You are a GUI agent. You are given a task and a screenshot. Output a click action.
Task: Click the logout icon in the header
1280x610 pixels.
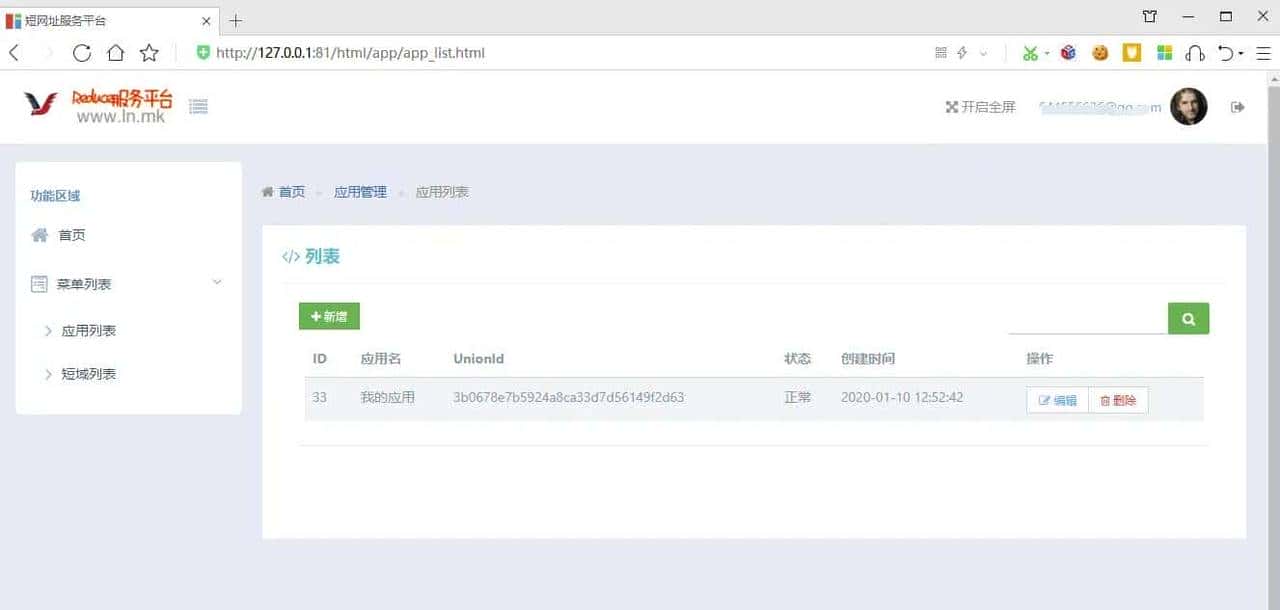(x=1238, y=107)
